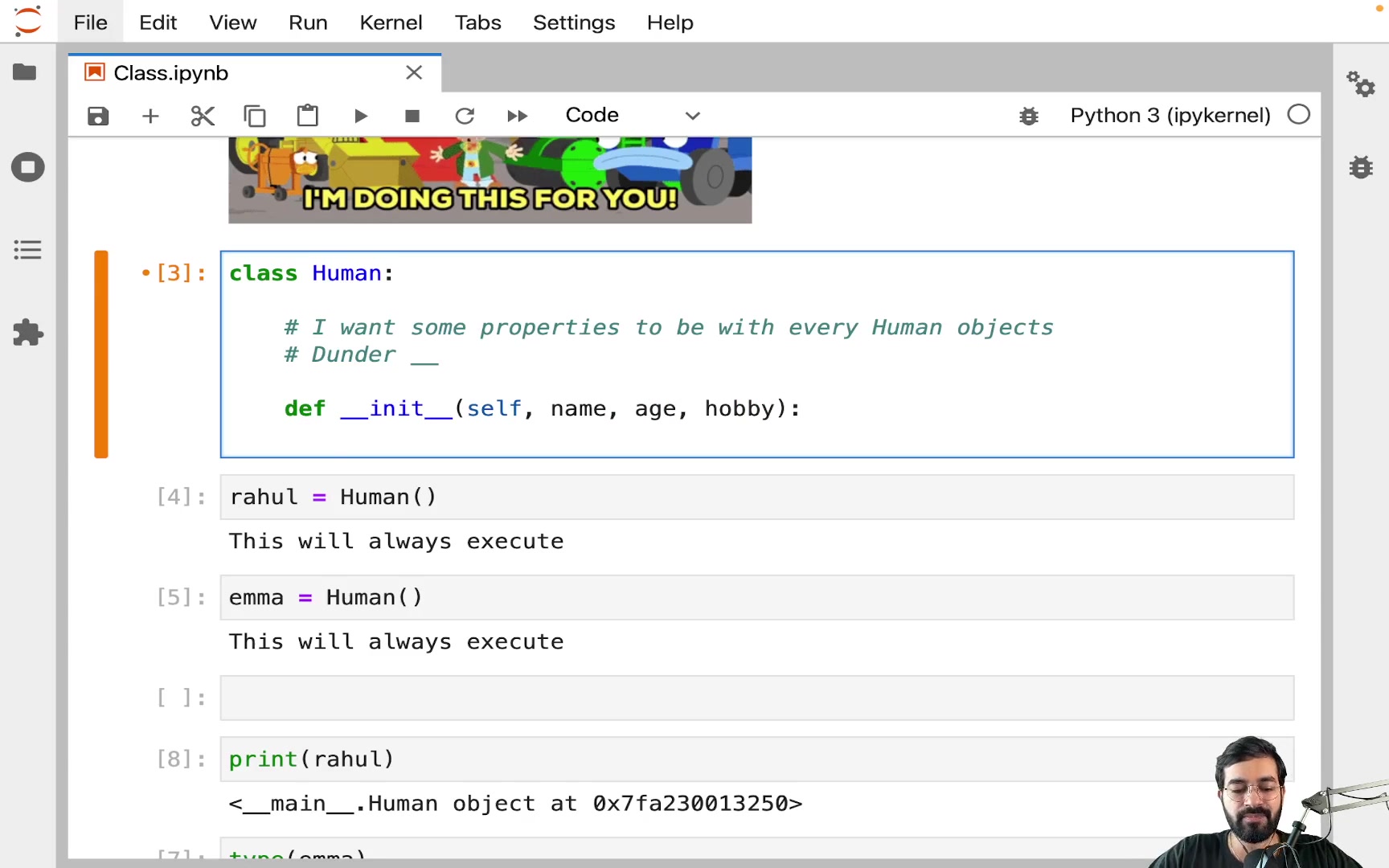
Task: Paste cell from clipboard
Action: point(308,116)
